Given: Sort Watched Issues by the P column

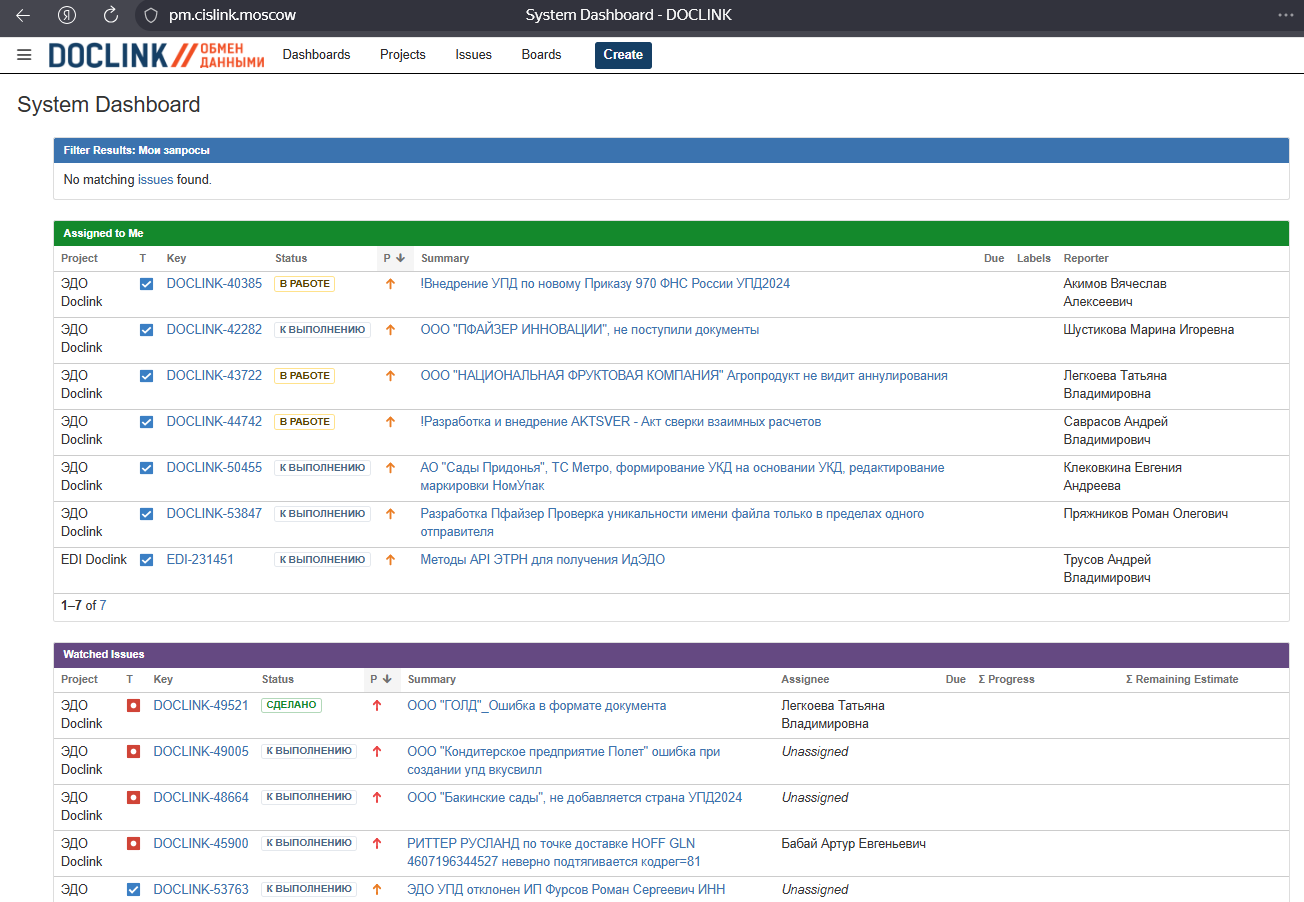Looking at the screenshot, I should (x=380, y=680).
